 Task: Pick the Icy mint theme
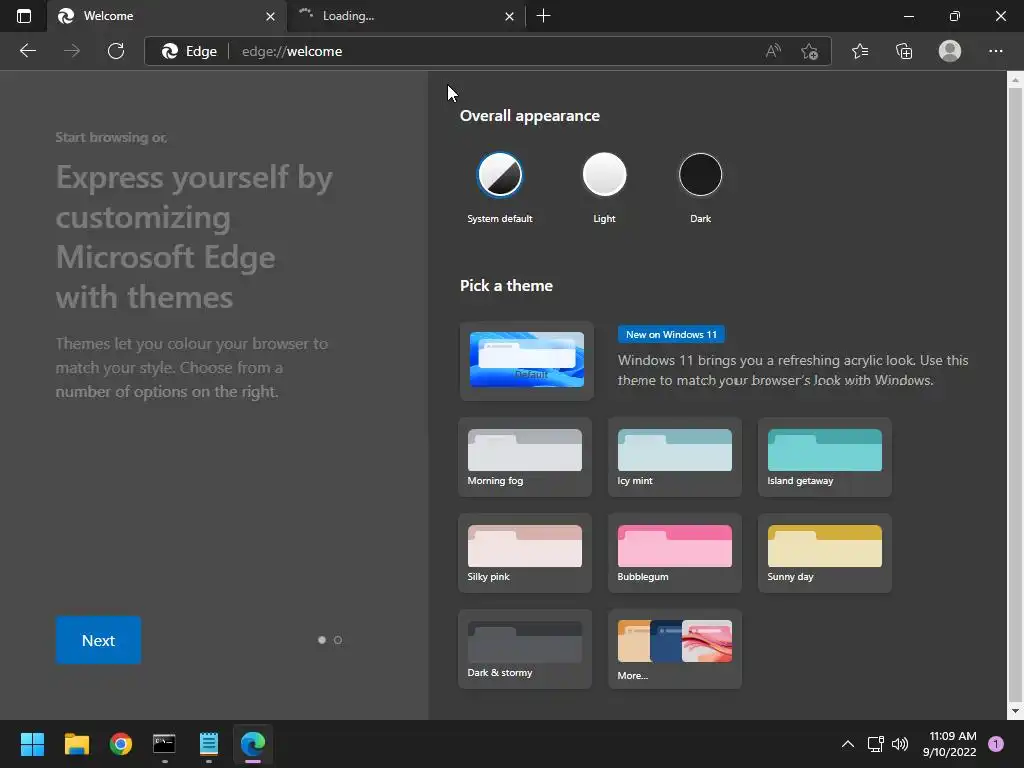click(675, 457)
